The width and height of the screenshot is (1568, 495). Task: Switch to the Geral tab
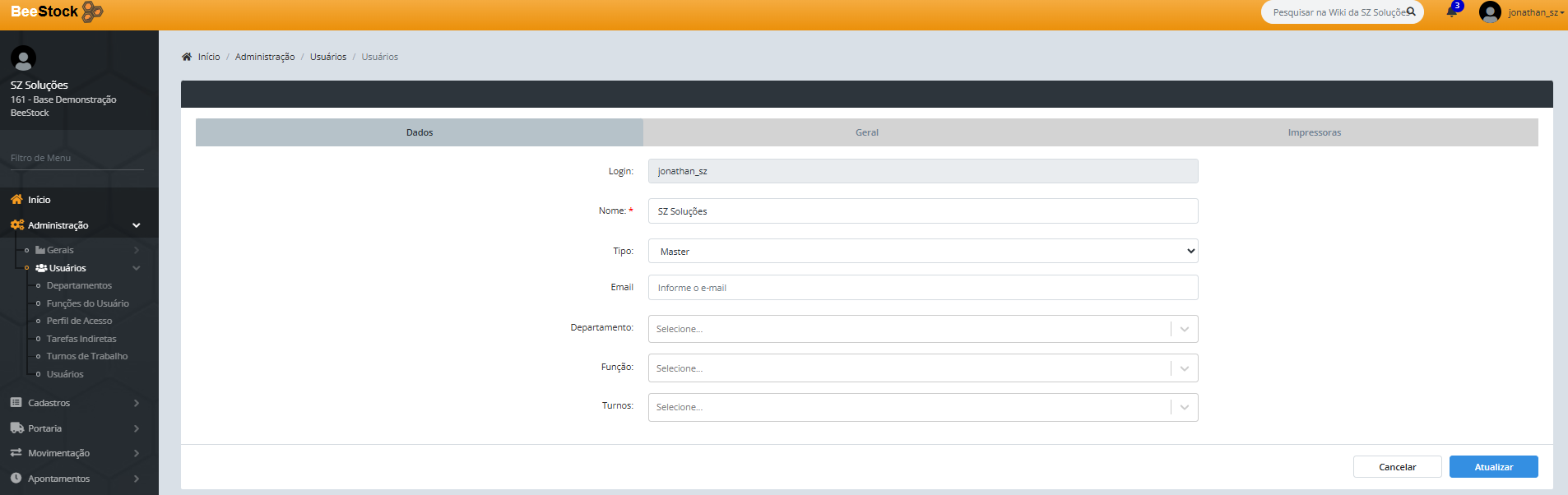tap(866, 132)
